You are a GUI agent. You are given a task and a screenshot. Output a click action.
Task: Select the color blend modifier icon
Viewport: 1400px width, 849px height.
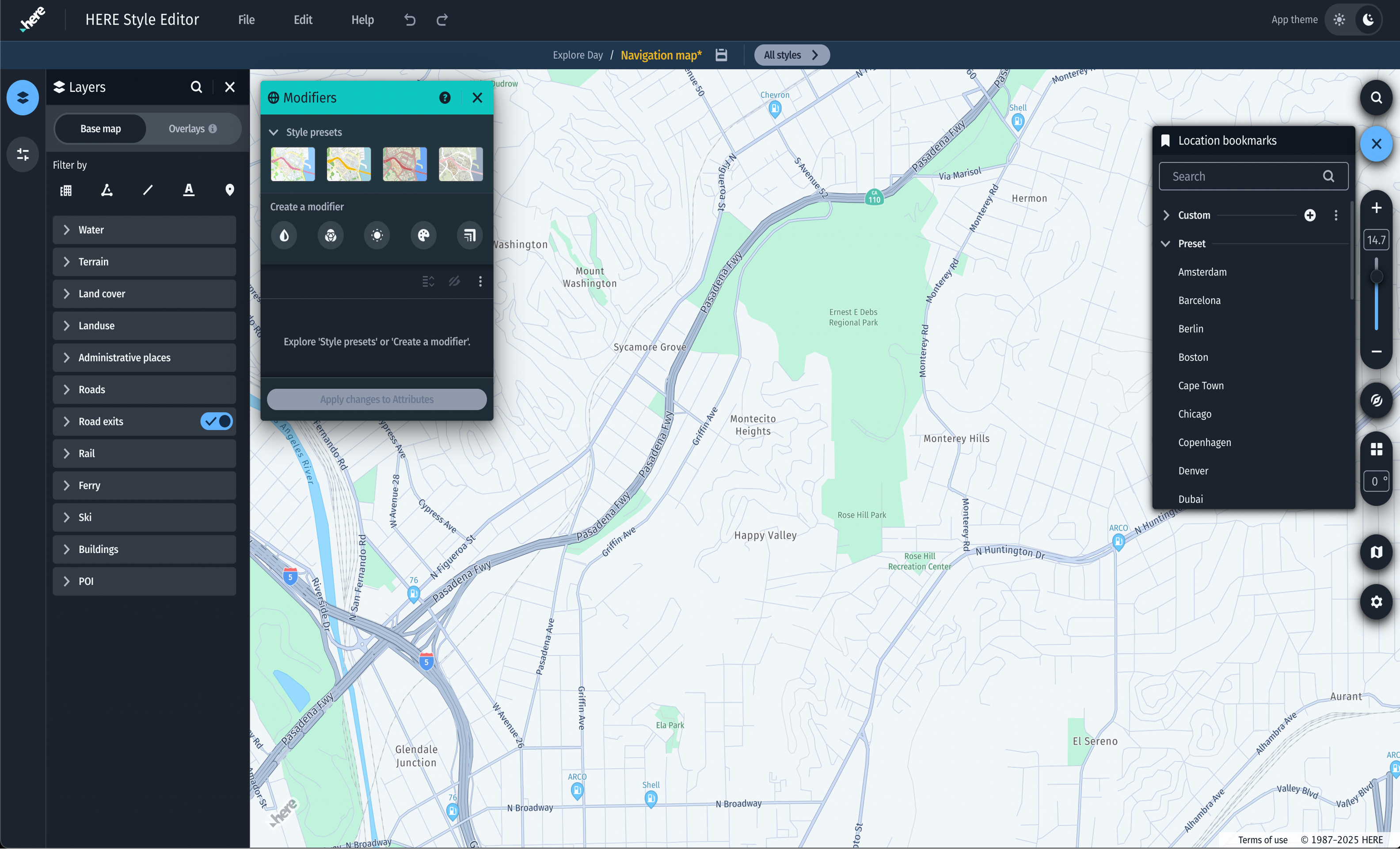330,235
